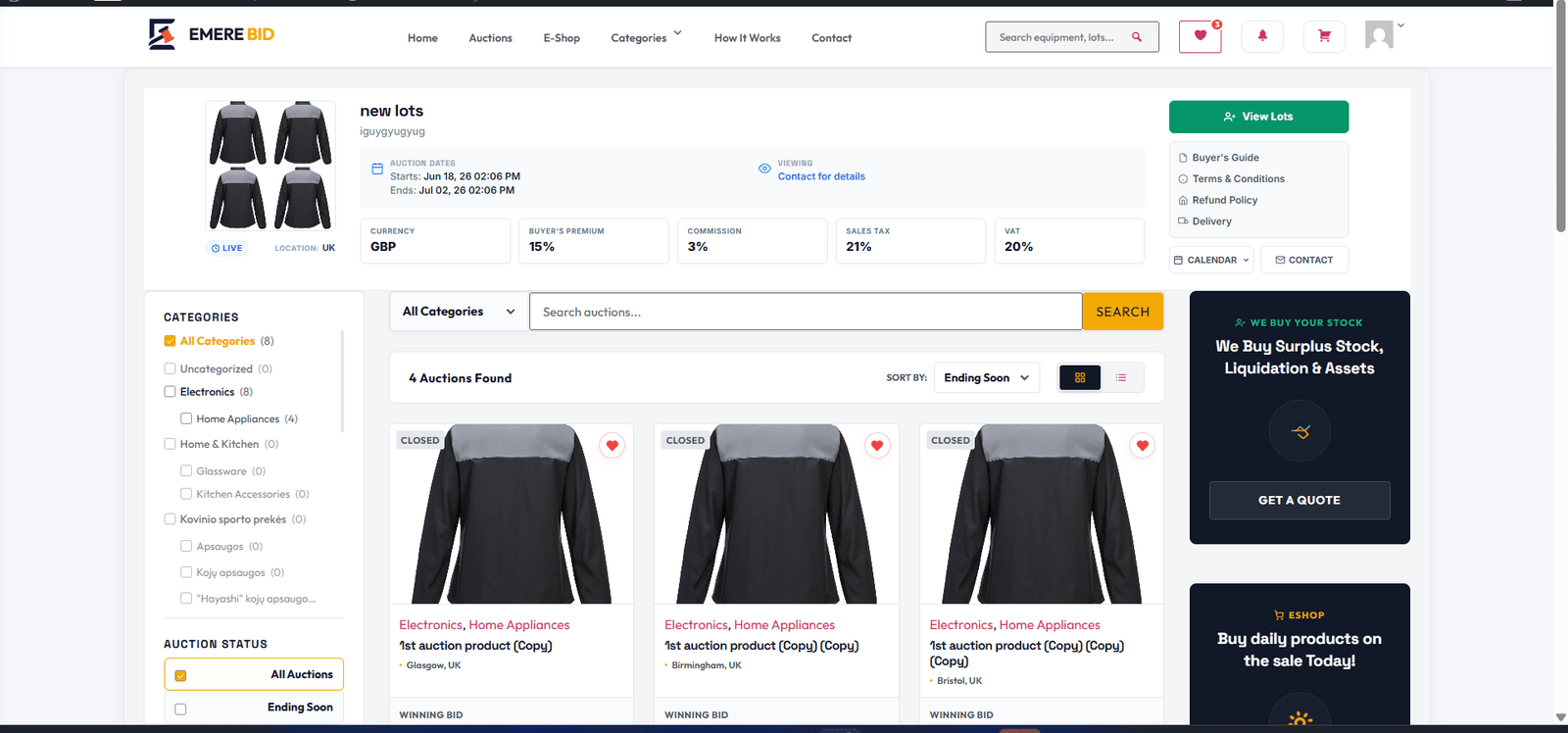Open the Refund Policy link
The height and width of the screenshot is (733, 1568).
click(x=1224, y=200)
